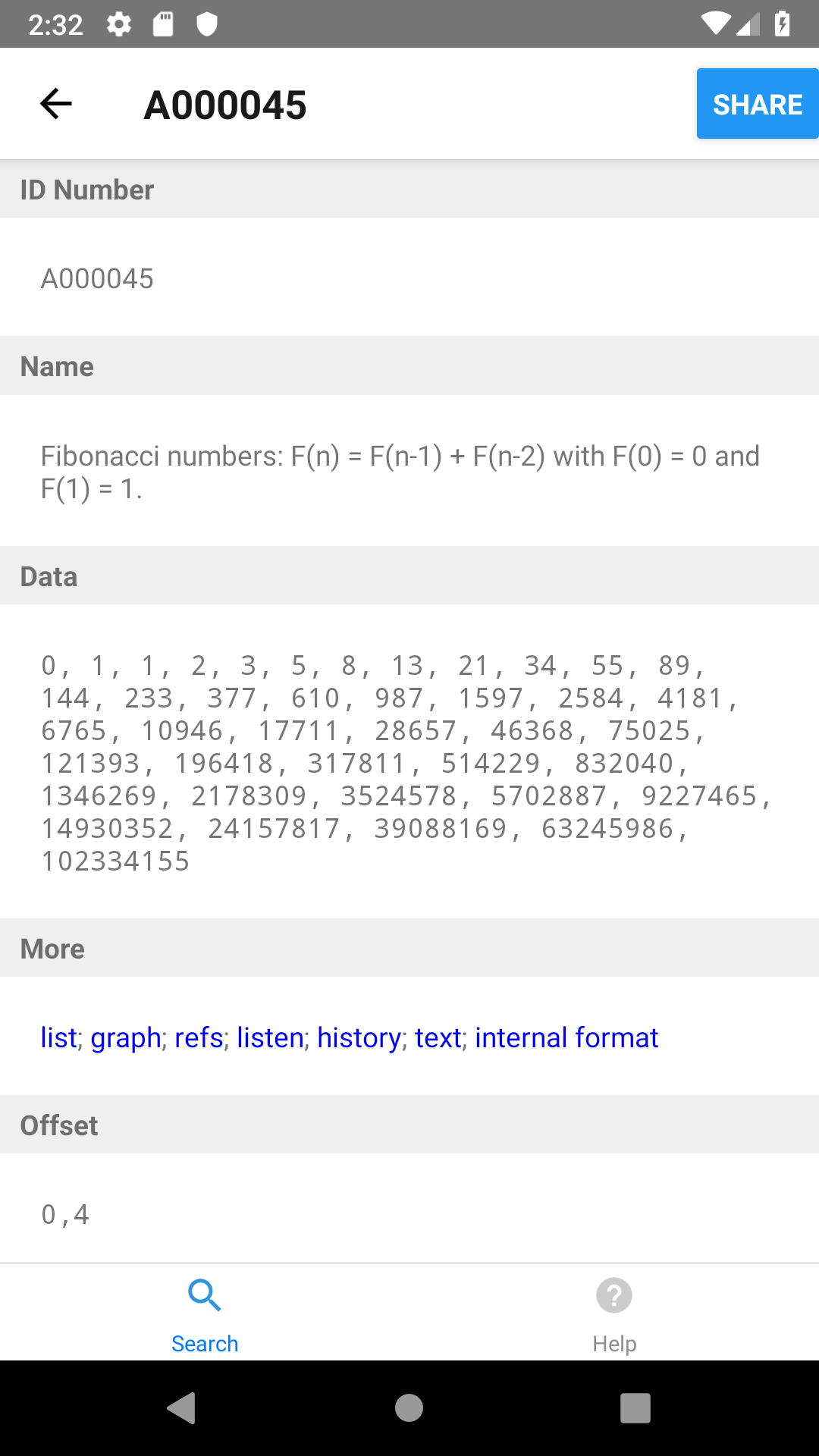The height and width of the screenshot is (1456, 819).
Task: Tap the settings gear status icon
Action: [119, 24]
